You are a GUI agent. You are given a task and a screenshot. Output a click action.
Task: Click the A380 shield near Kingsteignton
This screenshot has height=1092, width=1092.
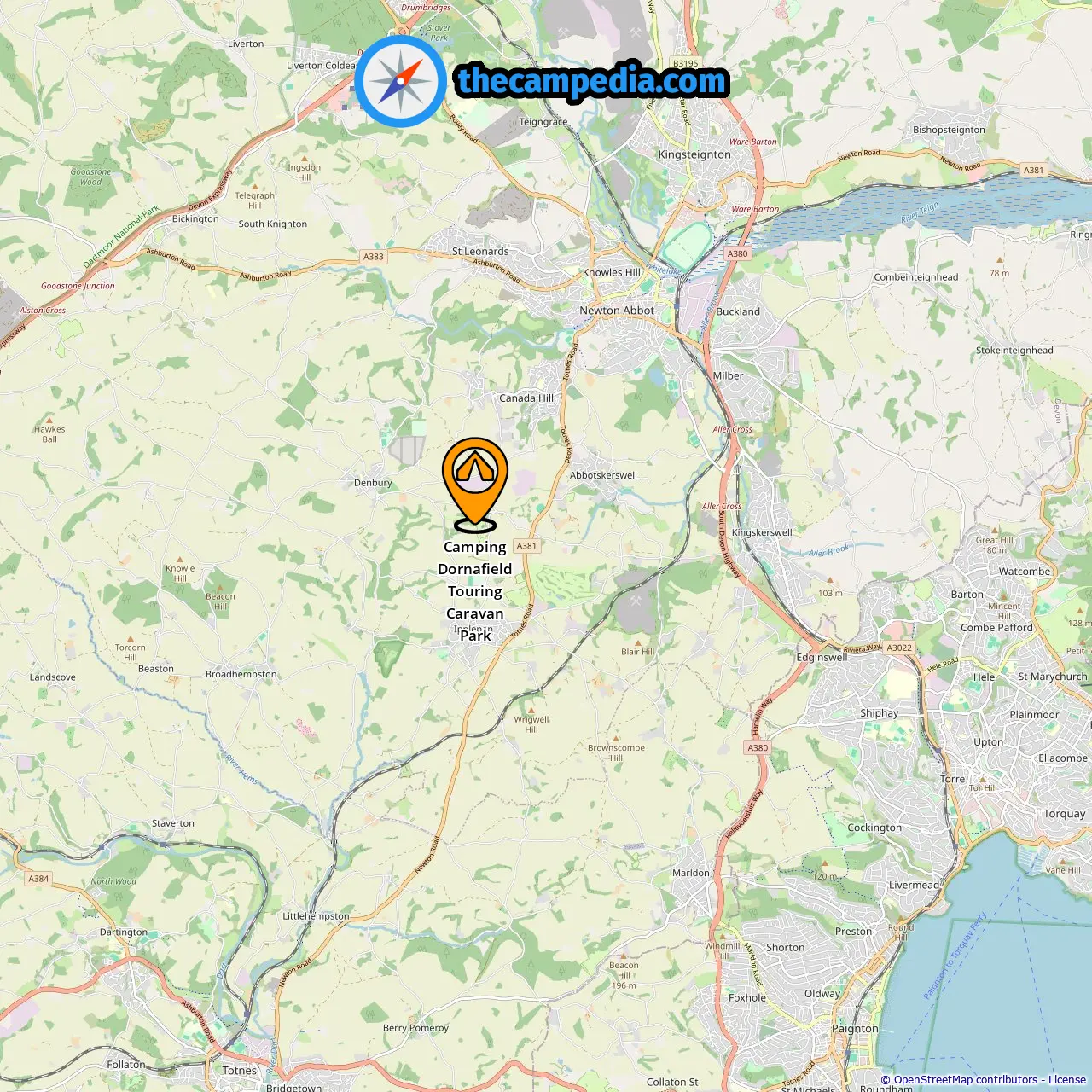point(738,253)
